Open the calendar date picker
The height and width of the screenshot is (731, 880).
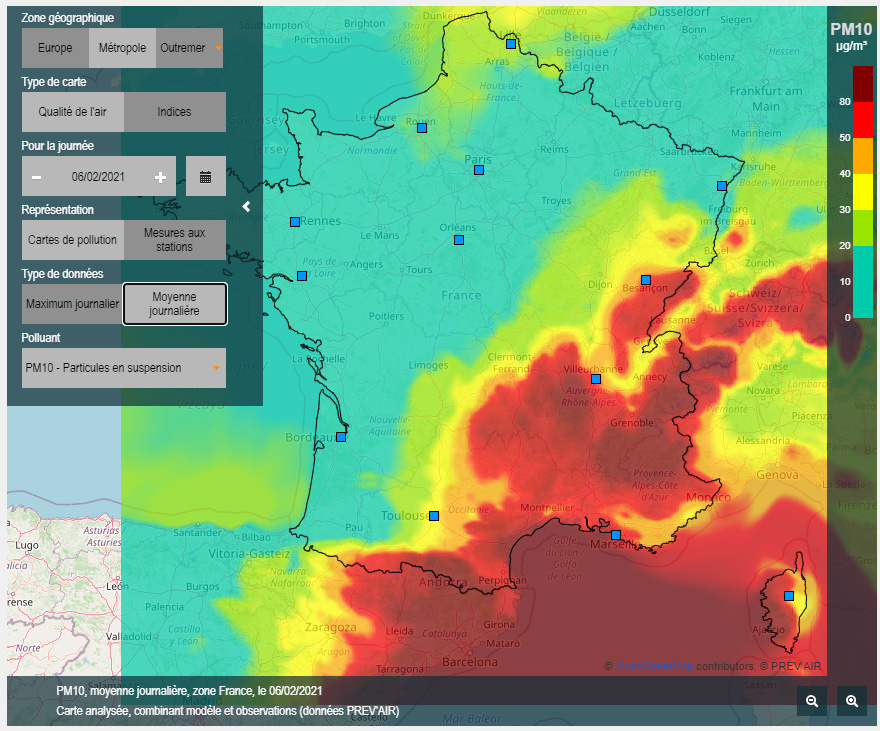click(x=205, y=177)
